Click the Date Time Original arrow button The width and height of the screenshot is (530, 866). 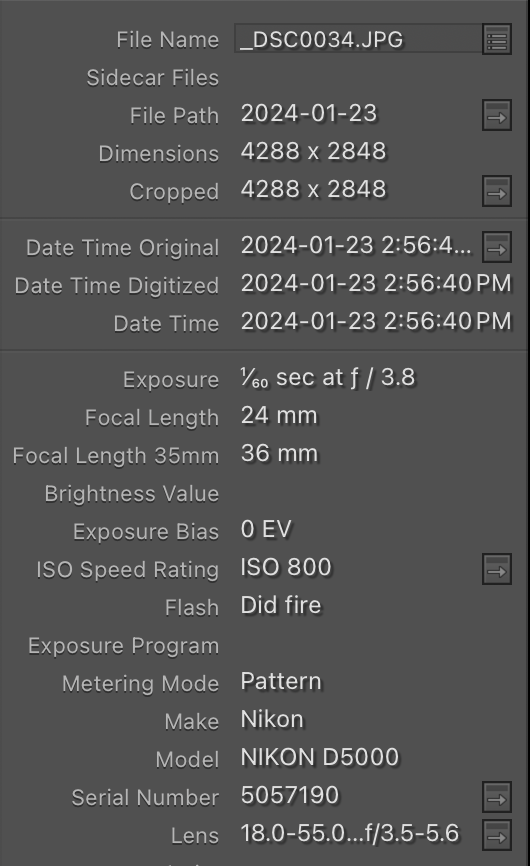497,247
